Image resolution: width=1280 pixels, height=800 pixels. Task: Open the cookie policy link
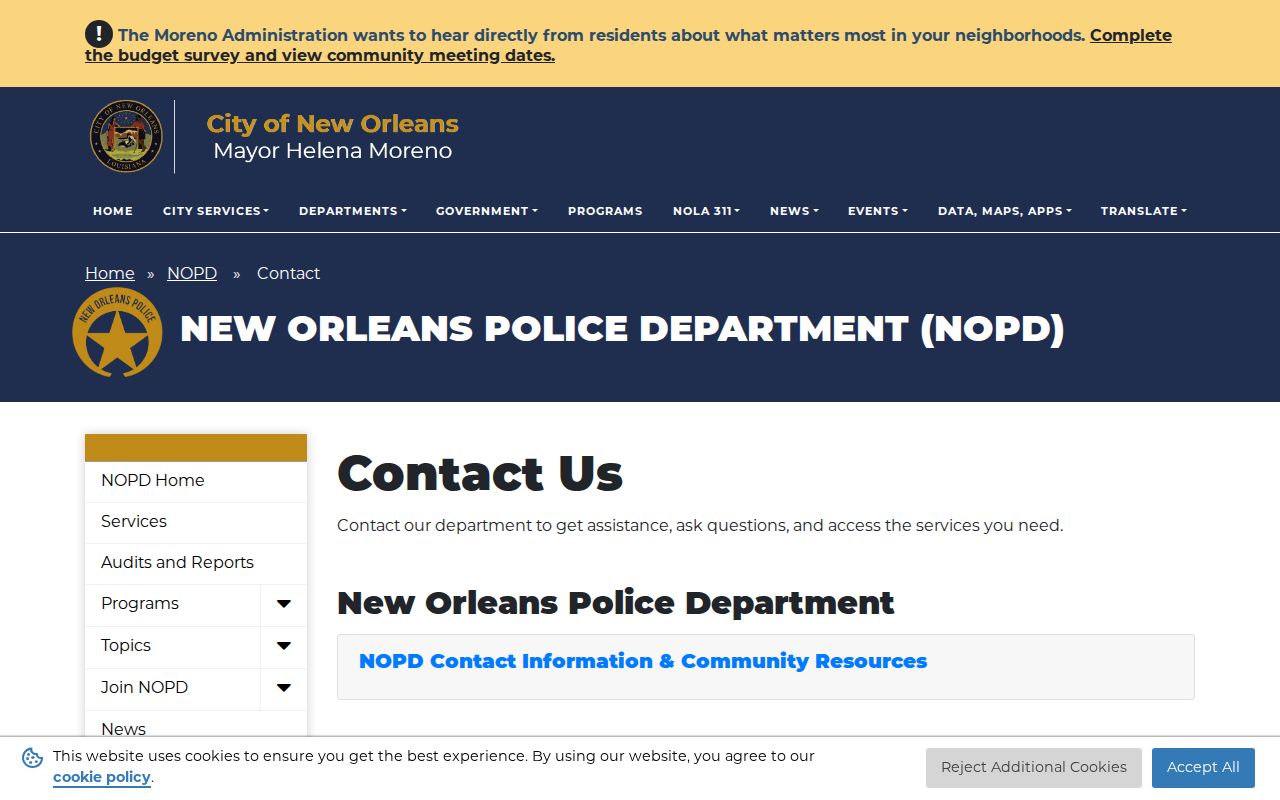point(102,777)
